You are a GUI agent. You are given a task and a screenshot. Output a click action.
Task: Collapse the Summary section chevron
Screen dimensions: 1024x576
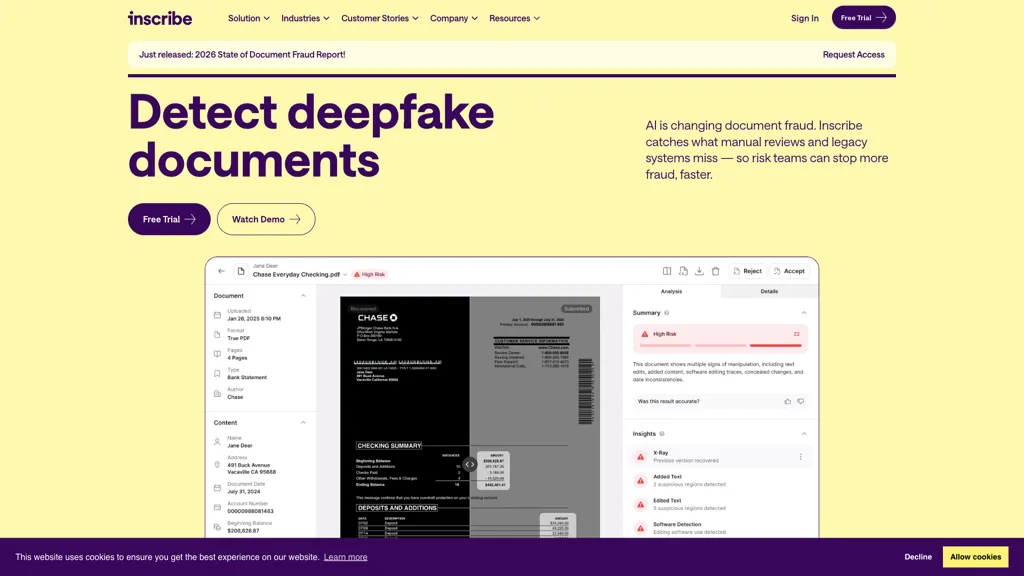pyautogui.click(x=804, y=313)
